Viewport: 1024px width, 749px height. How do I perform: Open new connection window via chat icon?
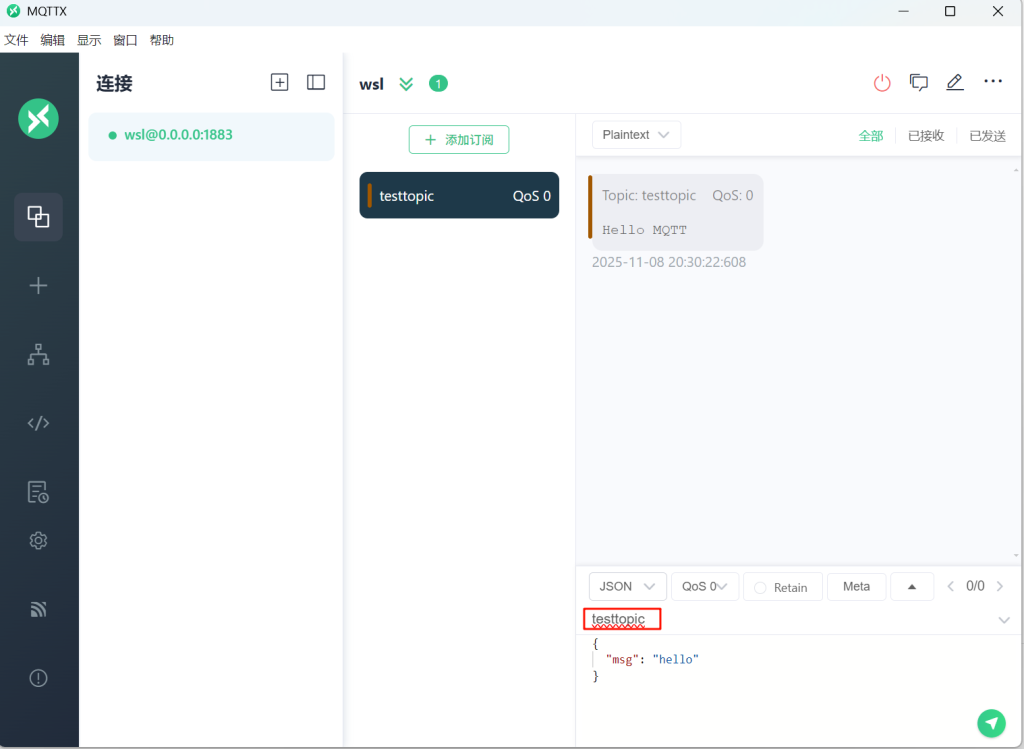pos(918,83)
